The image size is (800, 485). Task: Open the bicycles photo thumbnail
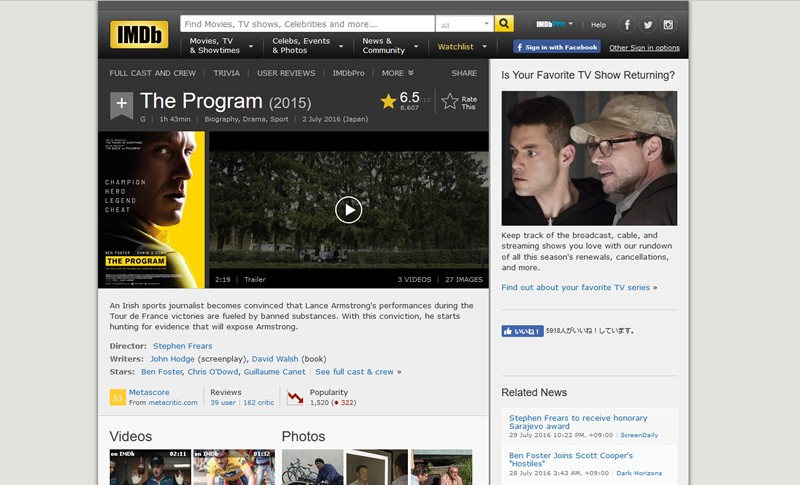point(313,467)
